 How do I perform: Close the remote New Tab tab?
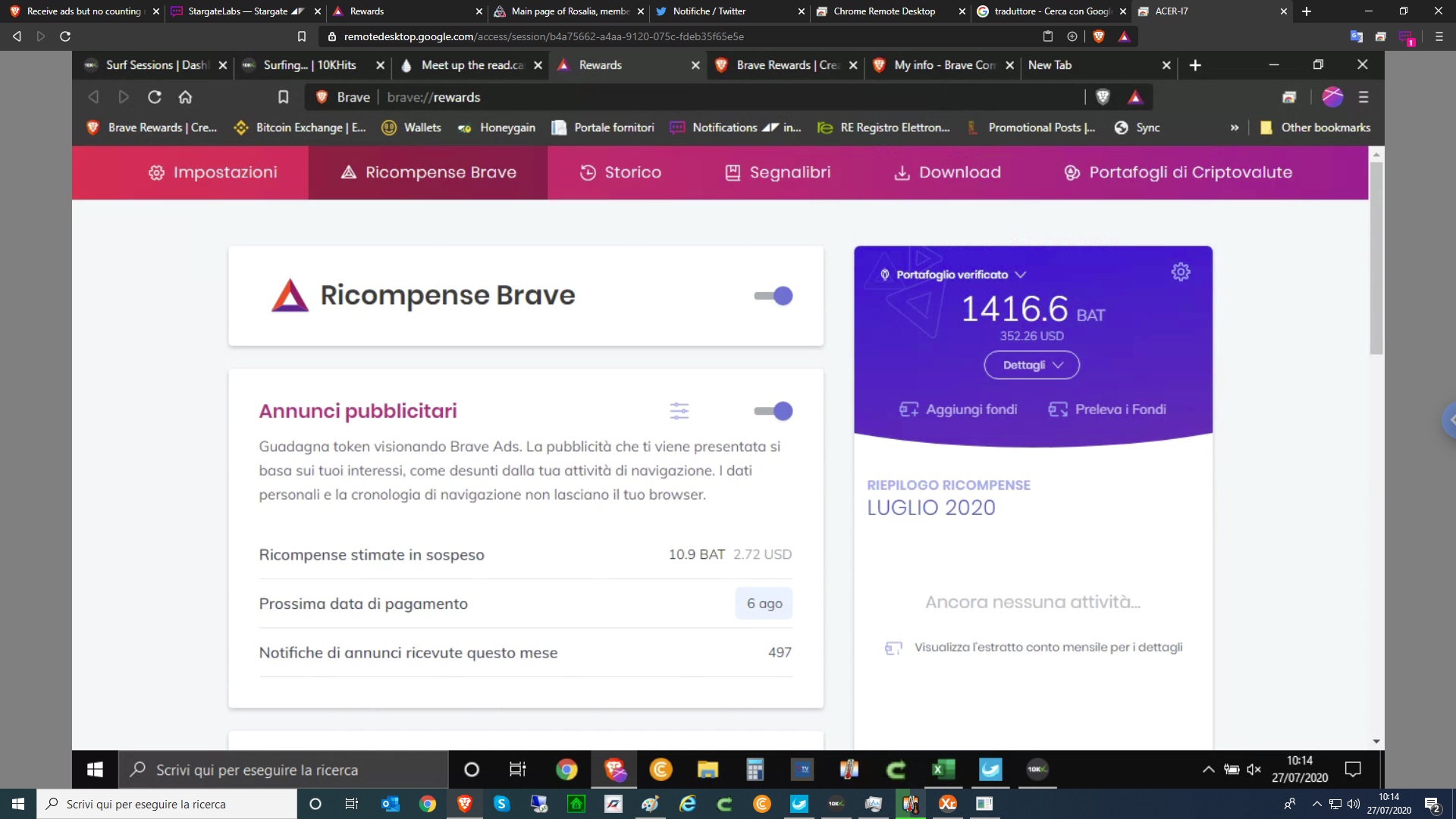pos(1166,65)
